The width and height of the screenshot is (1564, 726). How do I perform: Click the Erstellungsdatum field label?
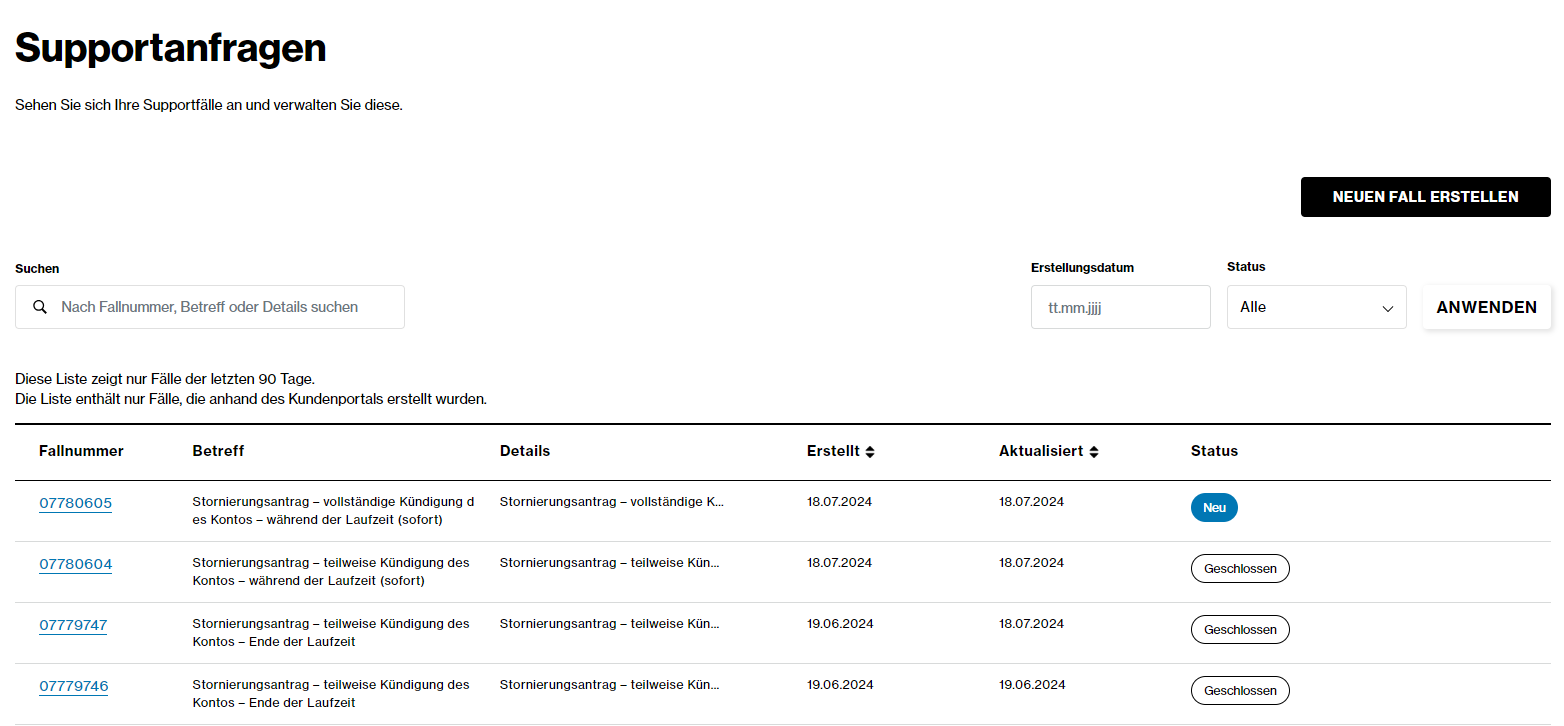1082,268
